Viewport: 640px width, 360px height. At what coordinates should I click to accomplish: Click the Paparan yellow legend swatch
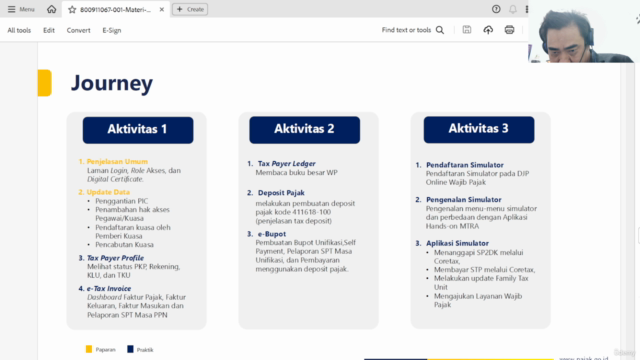[89, 349]
